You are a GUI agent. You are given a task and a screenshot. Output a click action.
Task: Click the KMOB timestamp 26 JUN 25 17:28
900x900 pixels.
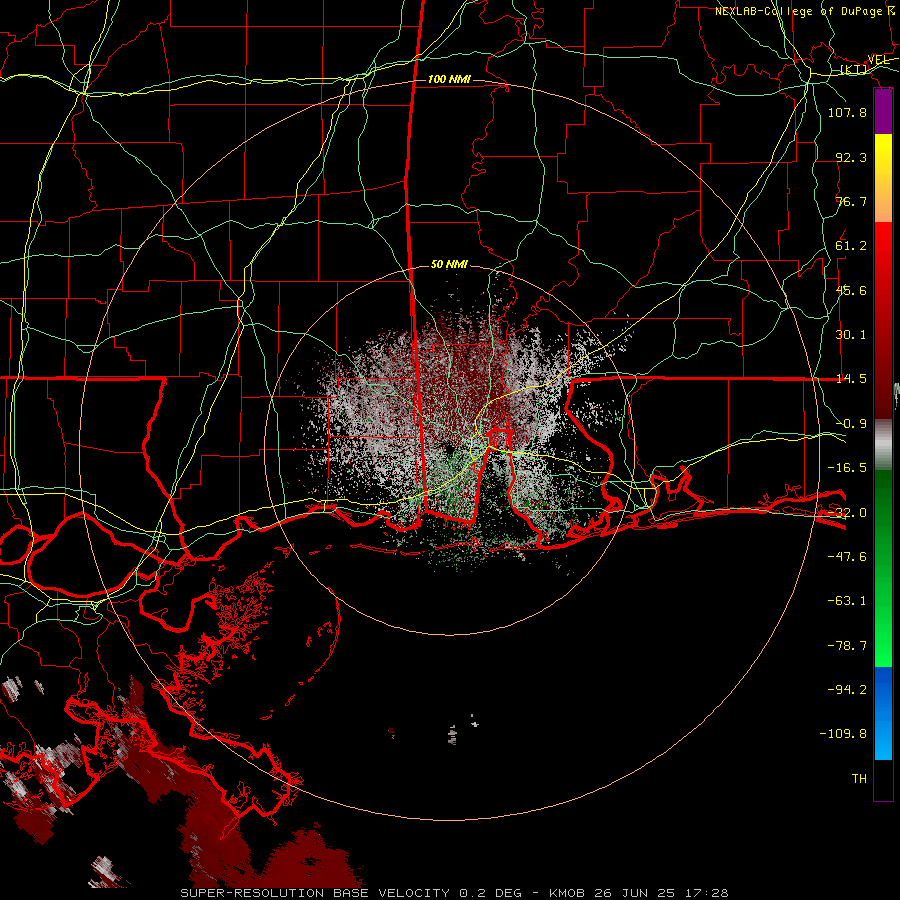click(639, 893)
